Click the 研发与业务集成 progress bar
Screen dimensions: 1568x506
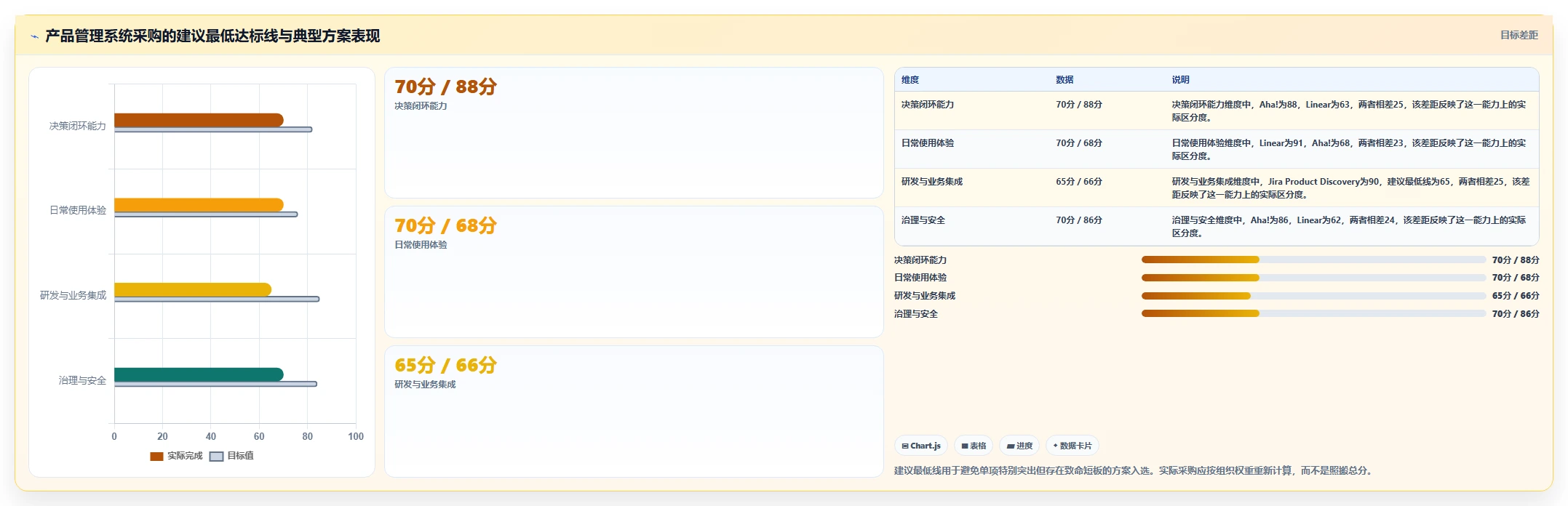tap(1313, 296)
